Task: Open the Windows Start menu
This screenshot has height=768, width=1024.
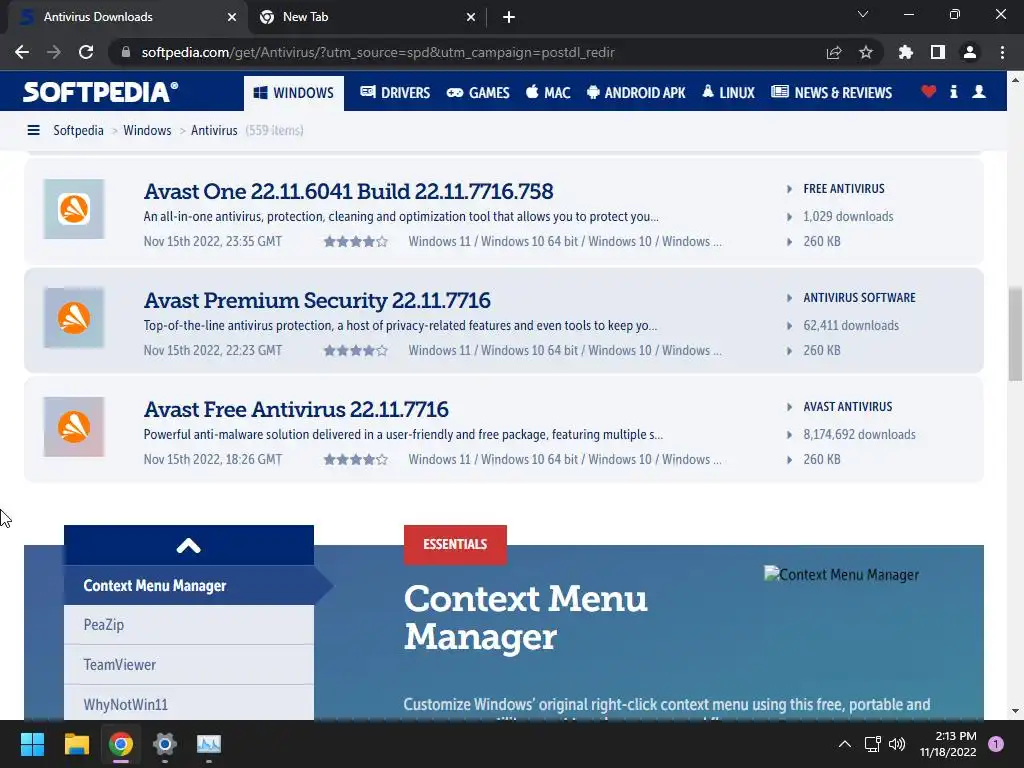Action: click(x=32, y=744)
